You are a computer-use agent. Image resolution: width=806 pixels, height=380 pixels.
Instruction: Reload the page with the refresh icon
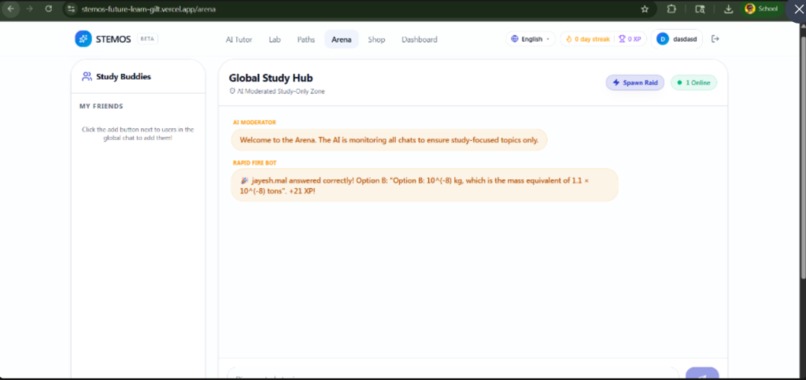[48, 9]
